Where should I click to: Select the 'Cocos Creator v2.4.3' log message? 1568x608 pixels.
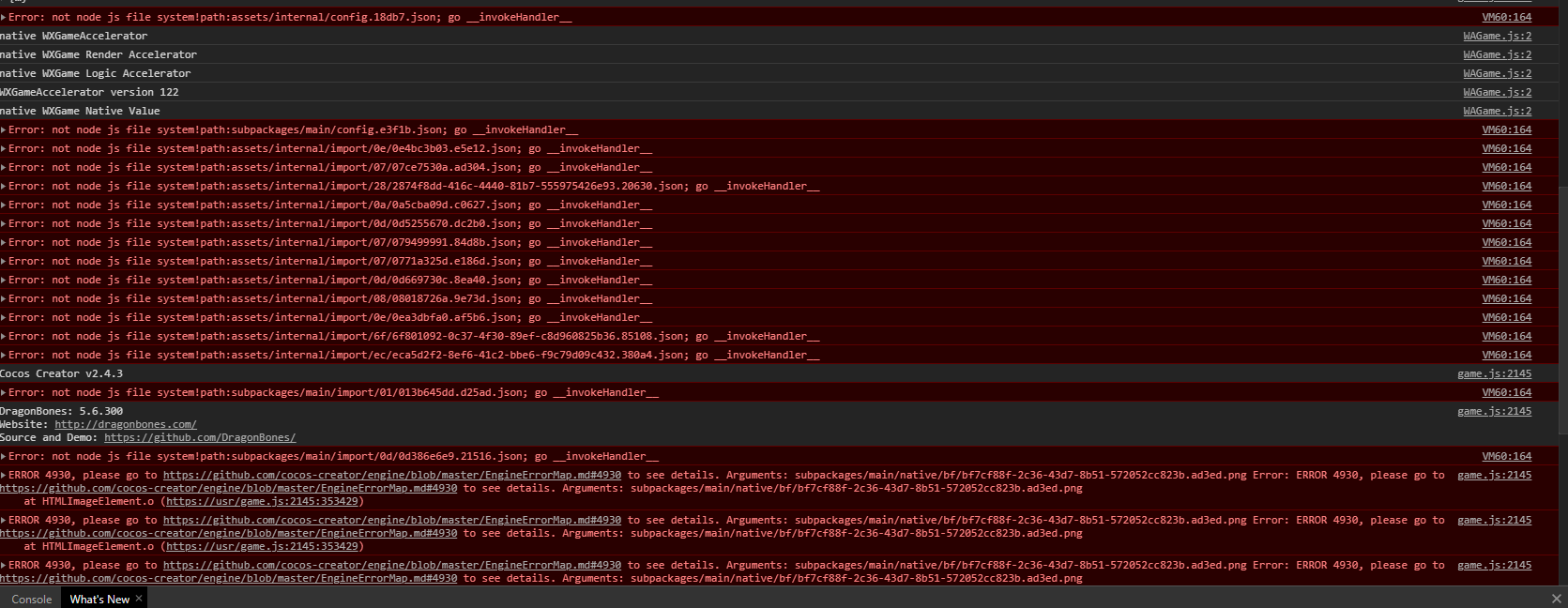tap(61, 373)
